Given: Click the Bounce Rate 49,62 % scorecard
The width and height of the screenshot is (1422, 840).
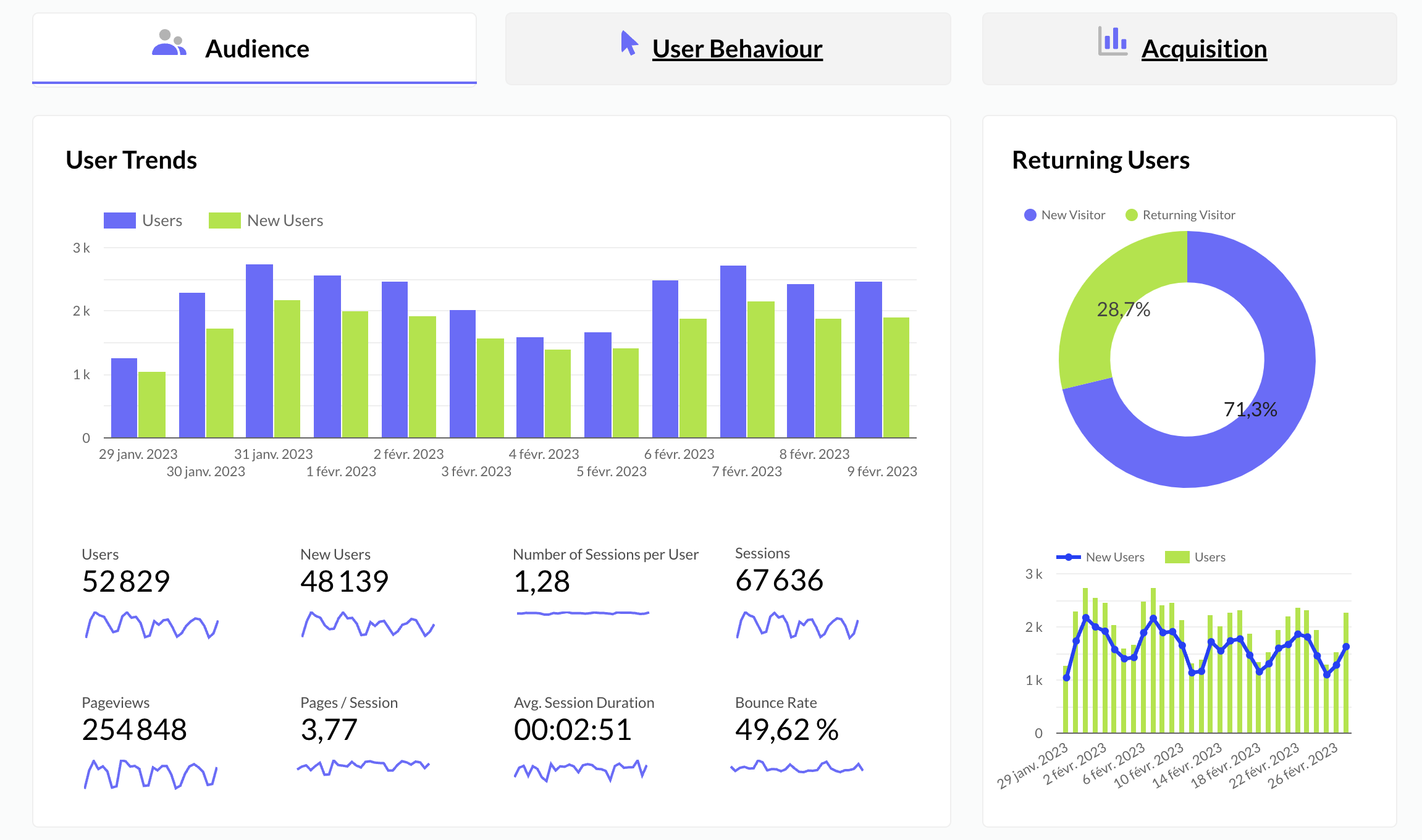Looking at the screenshot, I should point(786,730).
